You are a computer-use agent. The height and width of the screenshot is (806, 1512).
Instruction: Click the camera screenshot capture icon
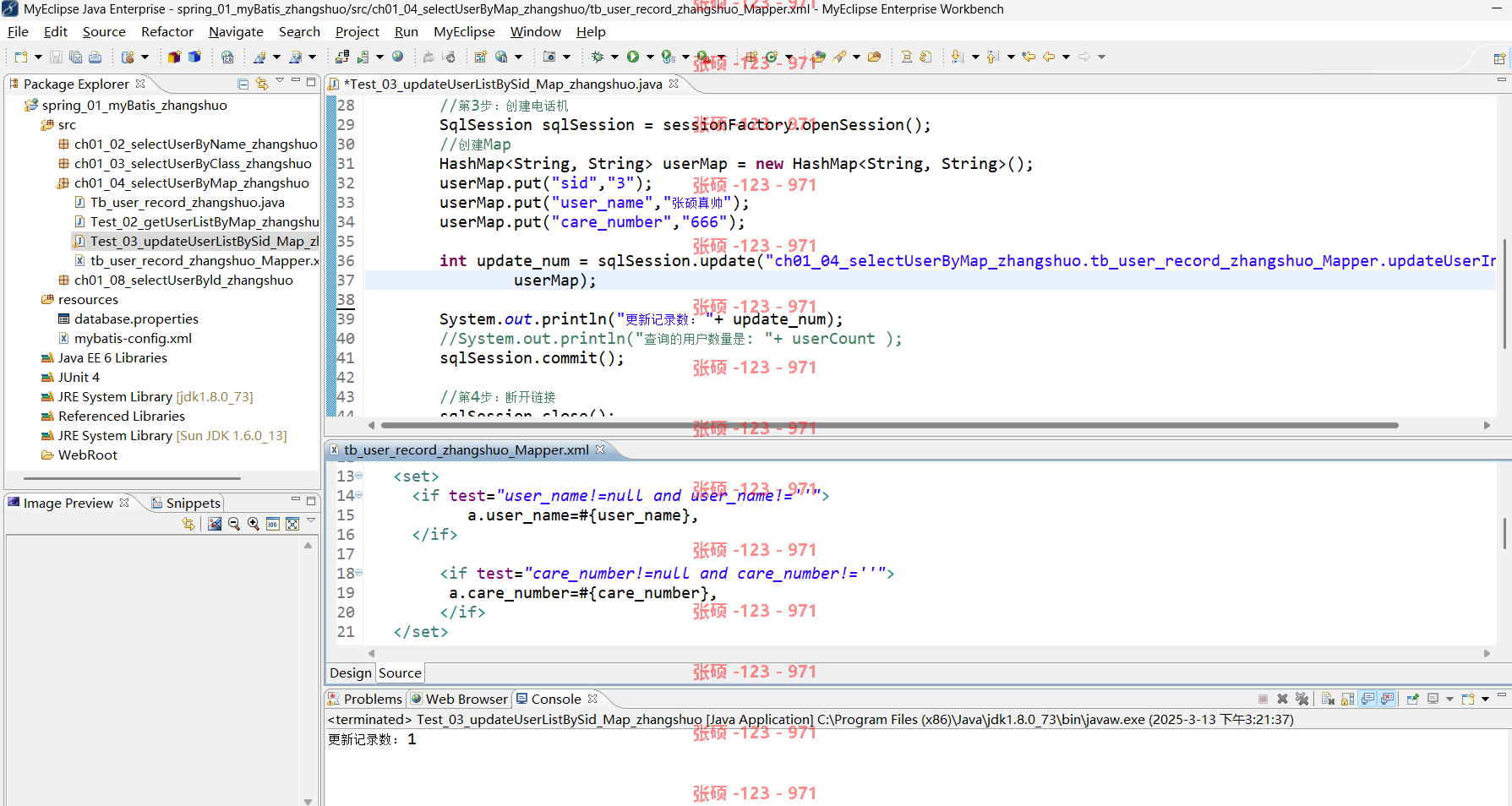coord(549,57)
